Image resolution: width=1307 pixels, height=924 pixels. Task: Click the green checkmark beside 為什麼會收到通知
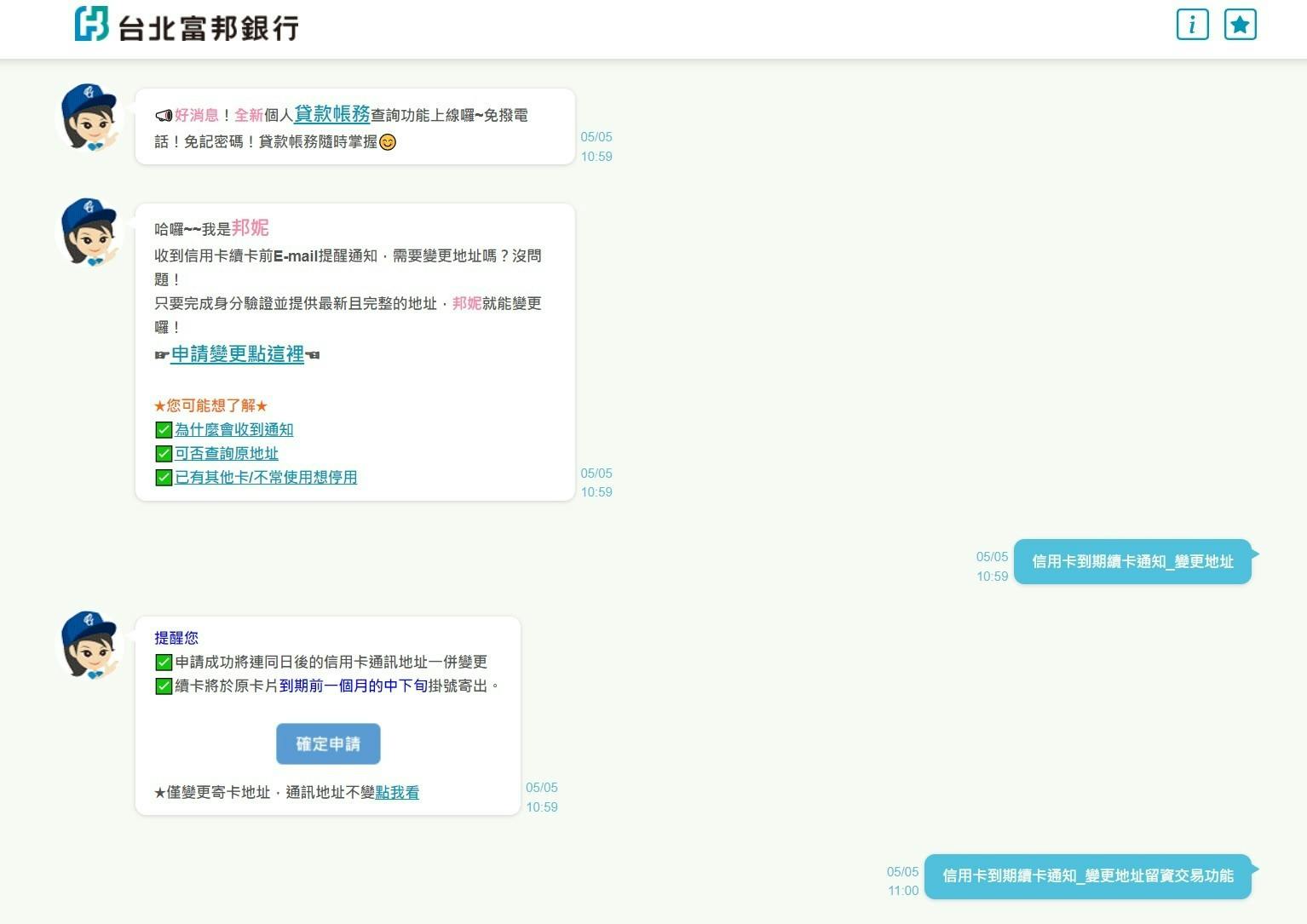[164, 430]
